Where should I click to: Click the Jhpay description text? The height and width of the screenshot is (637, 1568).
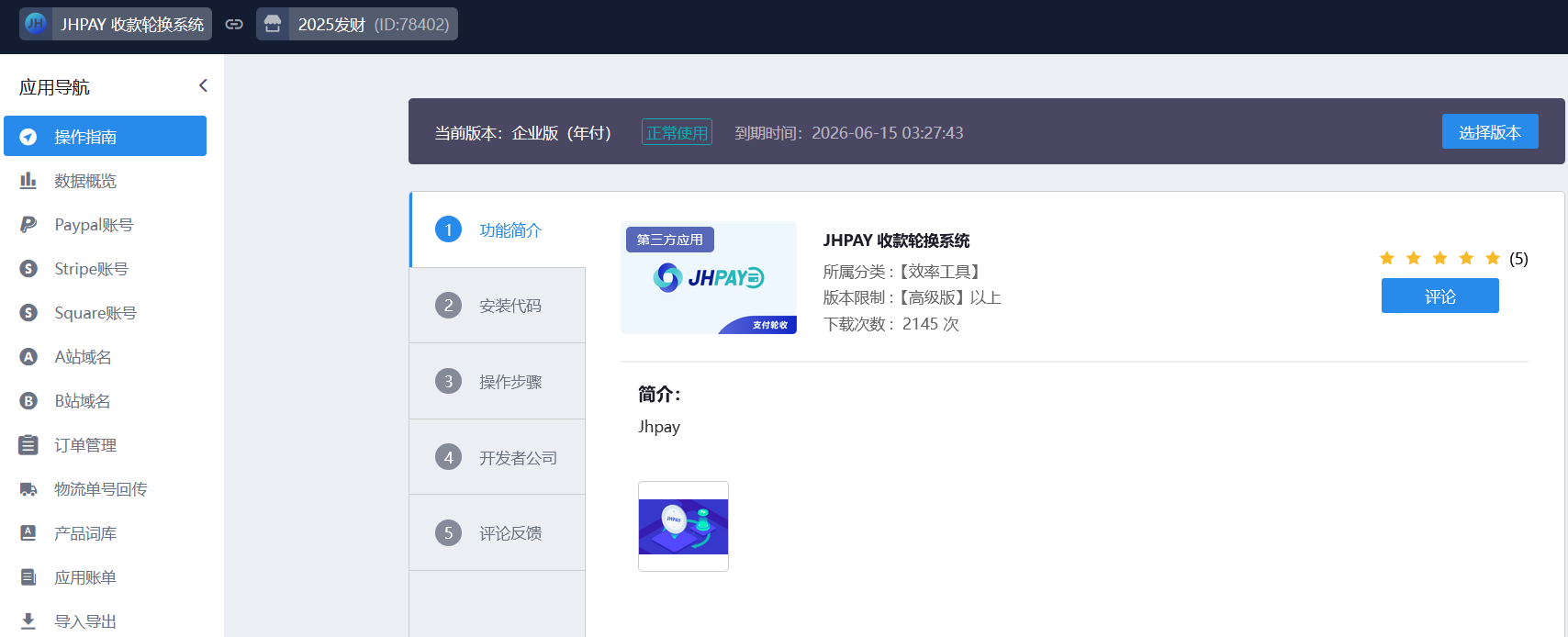[659, 427]
